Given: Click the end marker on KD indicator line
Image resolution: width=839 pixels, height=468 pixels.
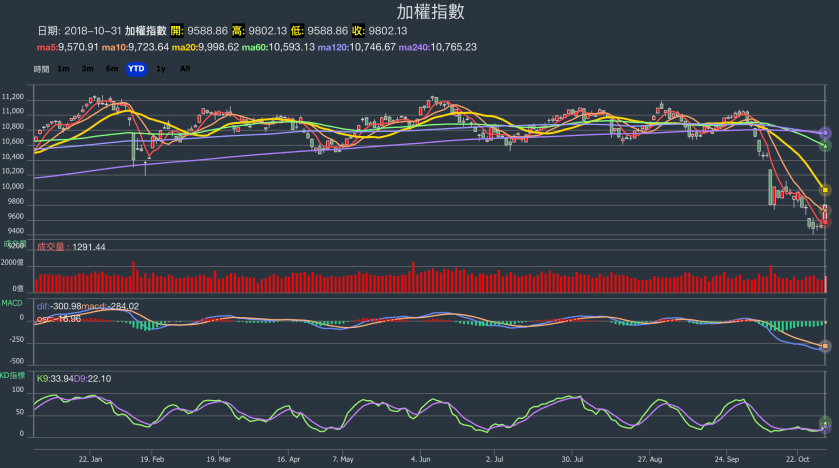Looking at the screenshot, I should coord(825,423).
